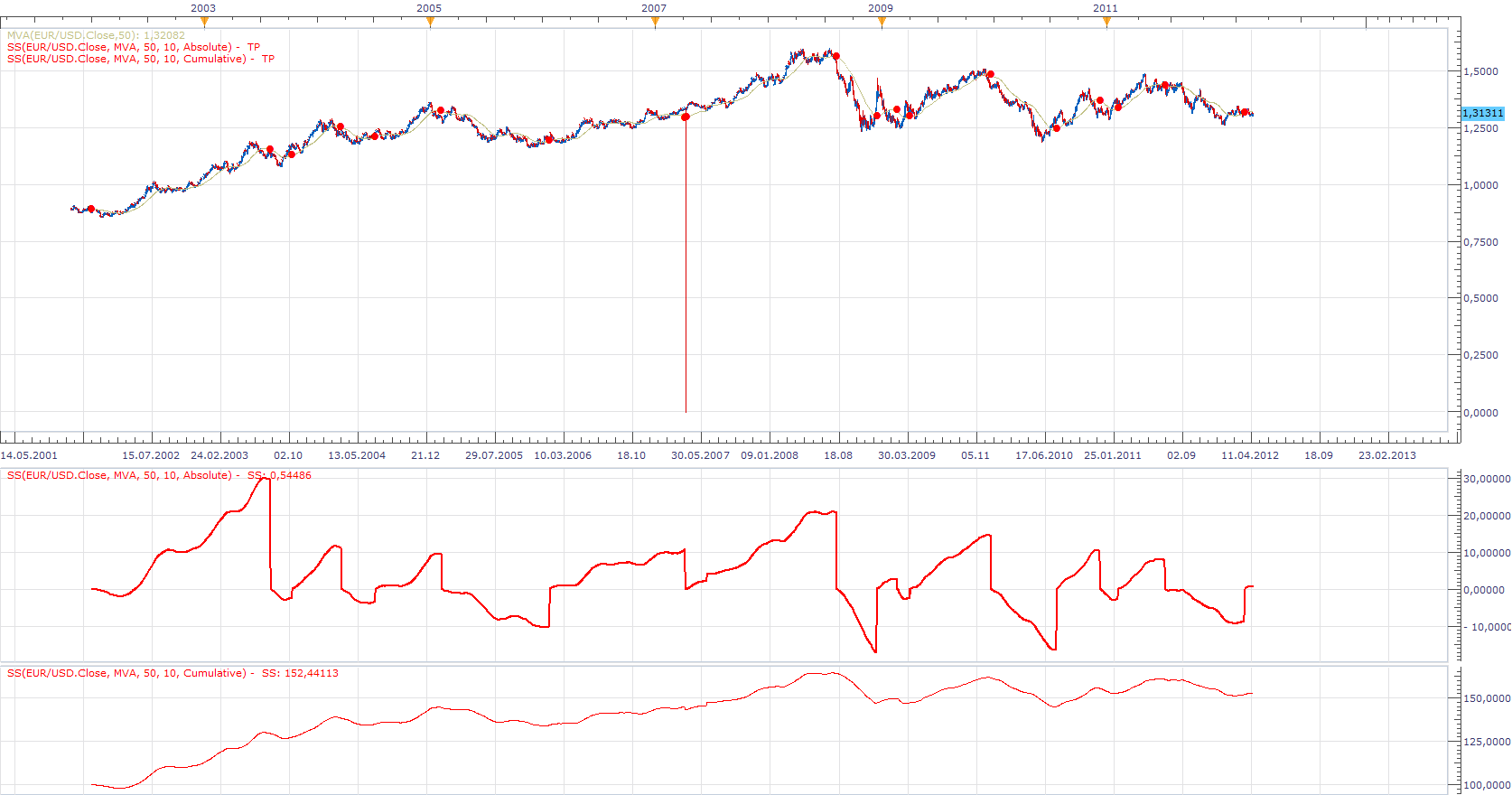Screen dimensions: 1512x795
Task: Click the 0,2500 price axis label
Action: [x=1481, y=355]
